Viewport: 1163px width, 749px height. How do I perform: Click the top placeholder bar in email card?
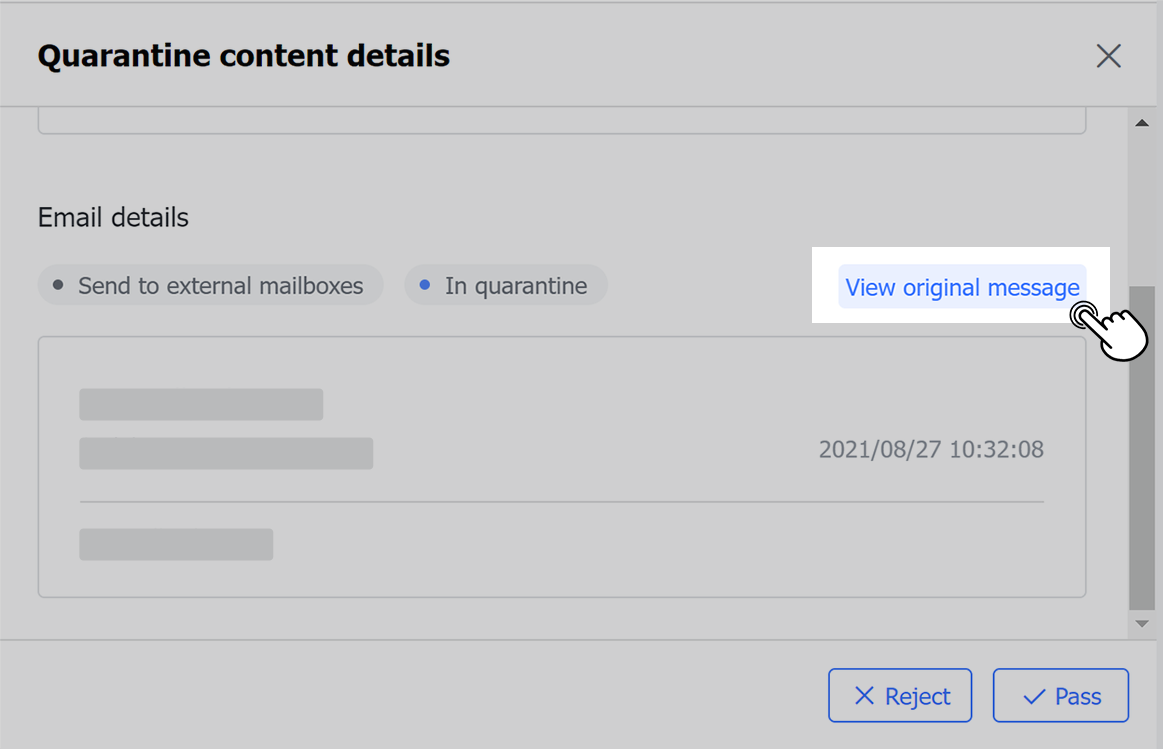tap(201, 404)
